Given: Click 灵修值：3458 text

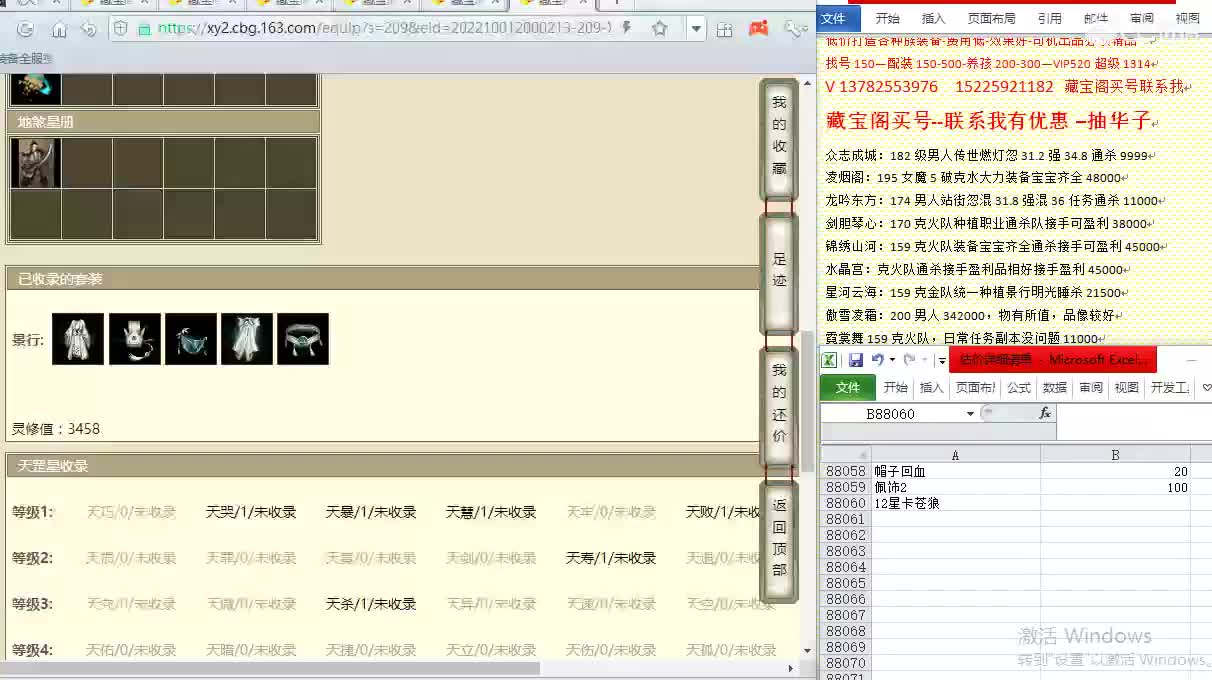Looking at the screenshot, I should [x=56, y=429].
